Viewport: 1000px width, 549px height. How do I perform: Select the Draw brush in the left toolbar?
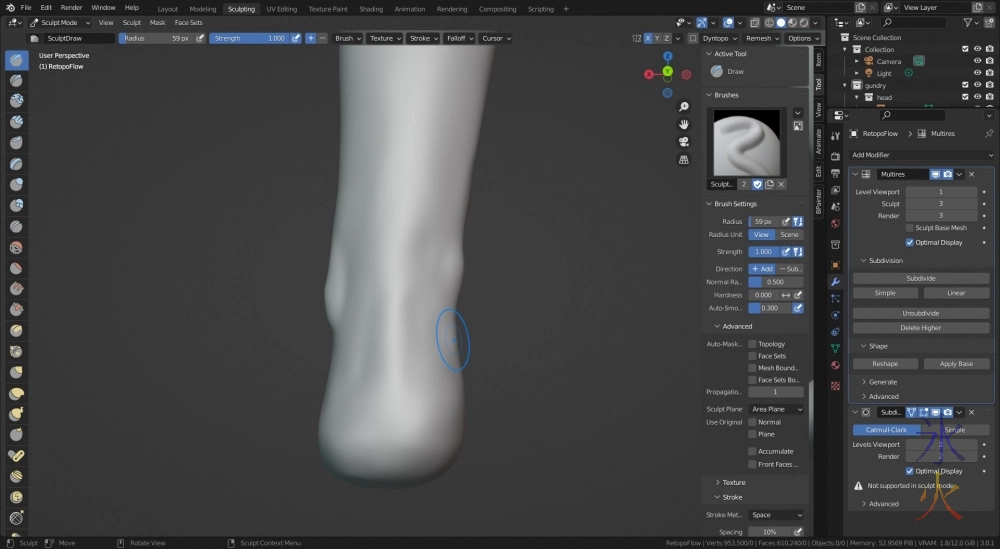coord(17,60)
